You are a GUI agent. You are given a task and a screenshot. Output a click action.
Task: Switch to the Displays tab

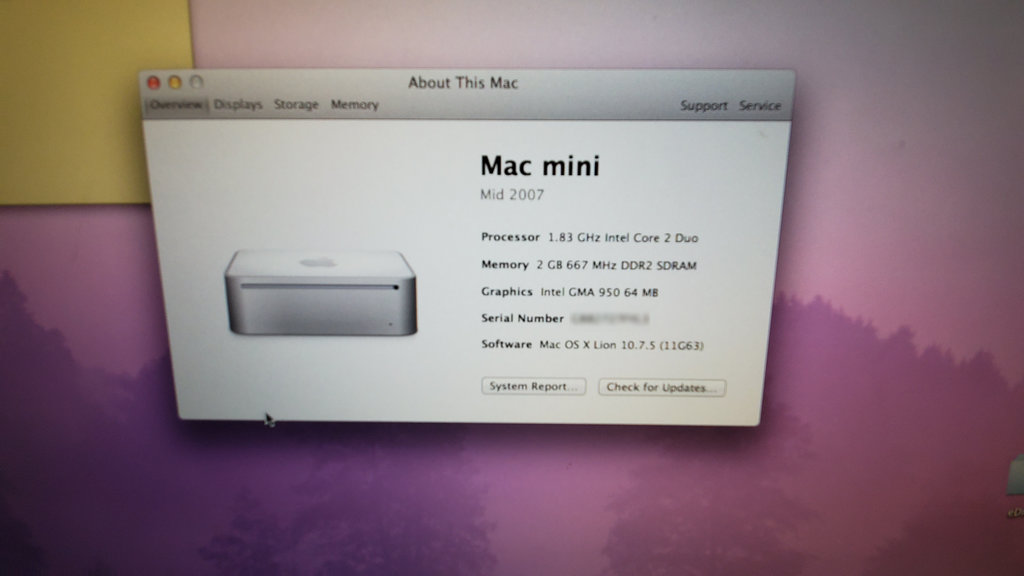(238, 105)
